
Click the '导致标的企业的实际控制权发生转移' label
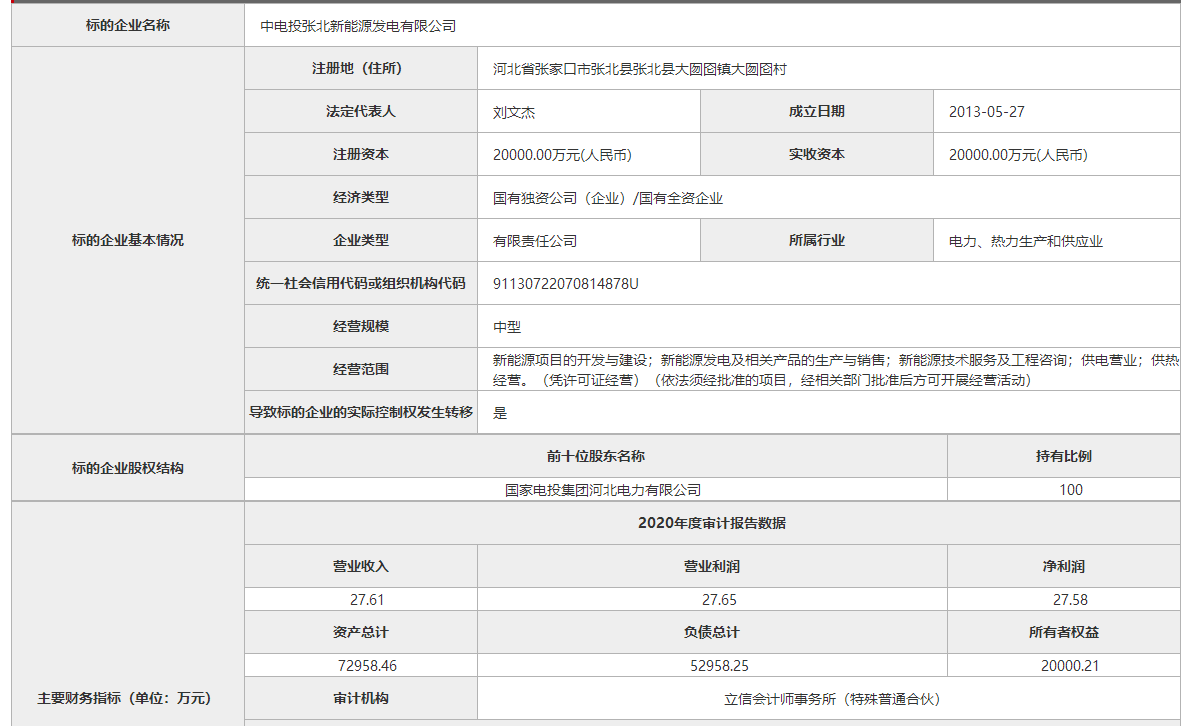(x=361, y=412)
